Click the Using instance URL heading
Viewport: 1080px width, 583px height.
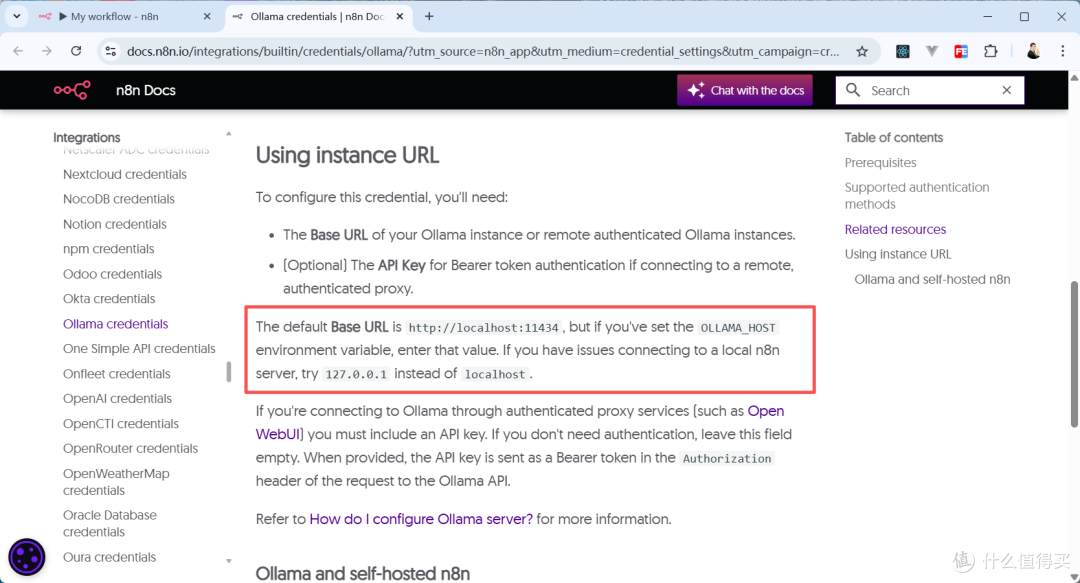pyautogui.click(x=347, y=155)
